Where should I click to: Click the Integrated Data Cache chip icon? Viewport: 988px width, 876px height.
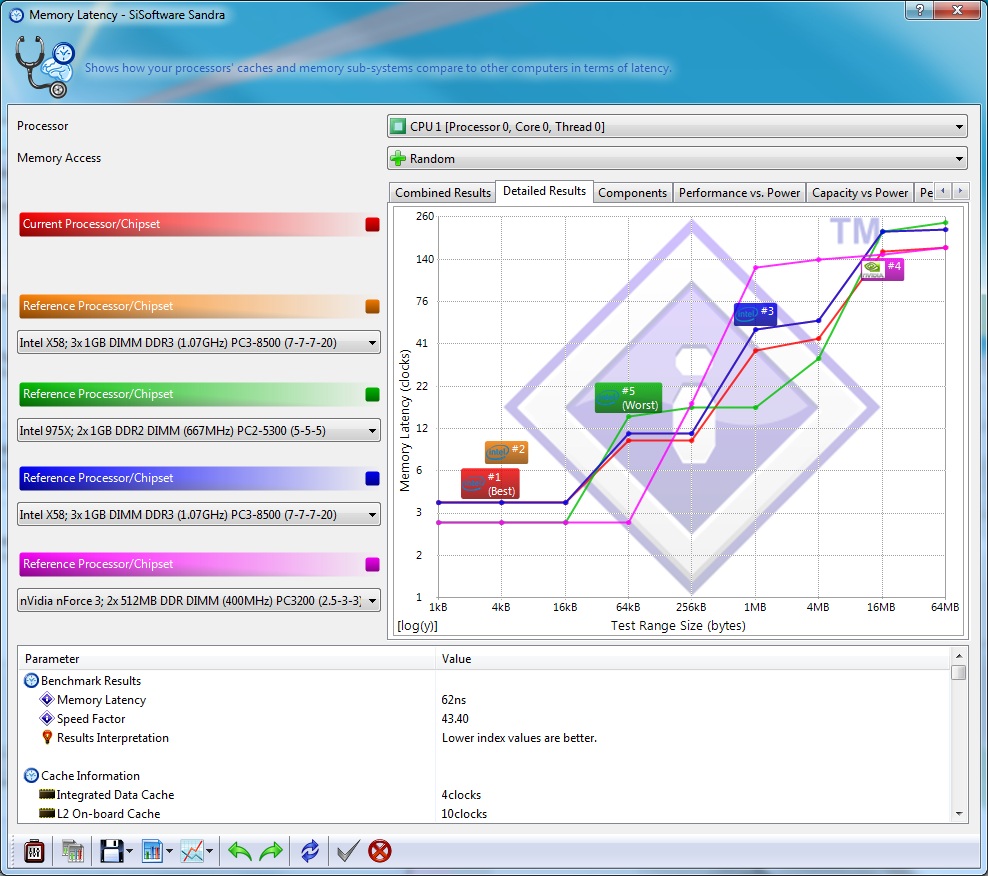coord(47,794)
